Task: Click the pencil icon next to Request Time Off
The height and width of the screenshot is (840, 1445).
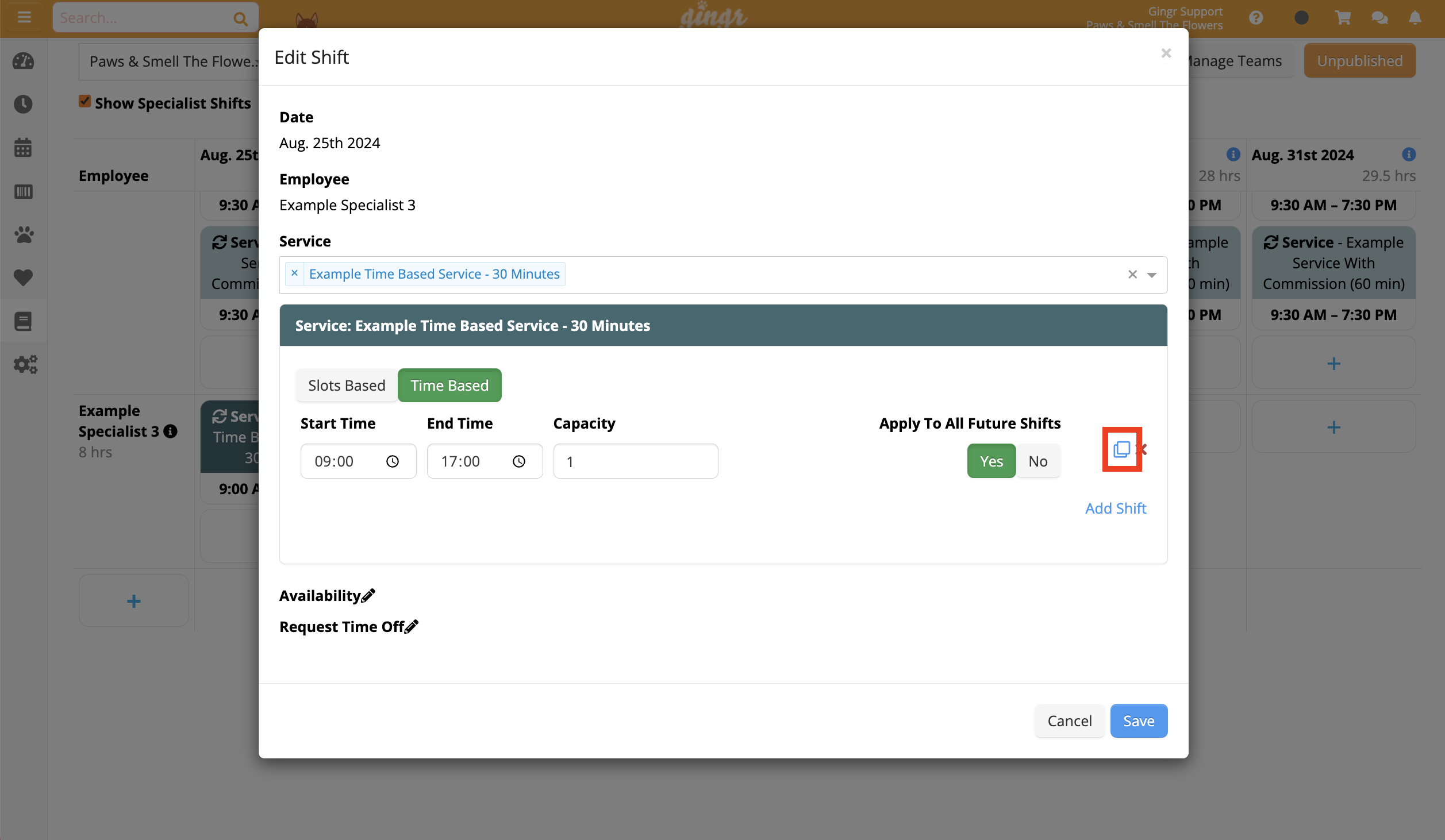Action: 412,627
